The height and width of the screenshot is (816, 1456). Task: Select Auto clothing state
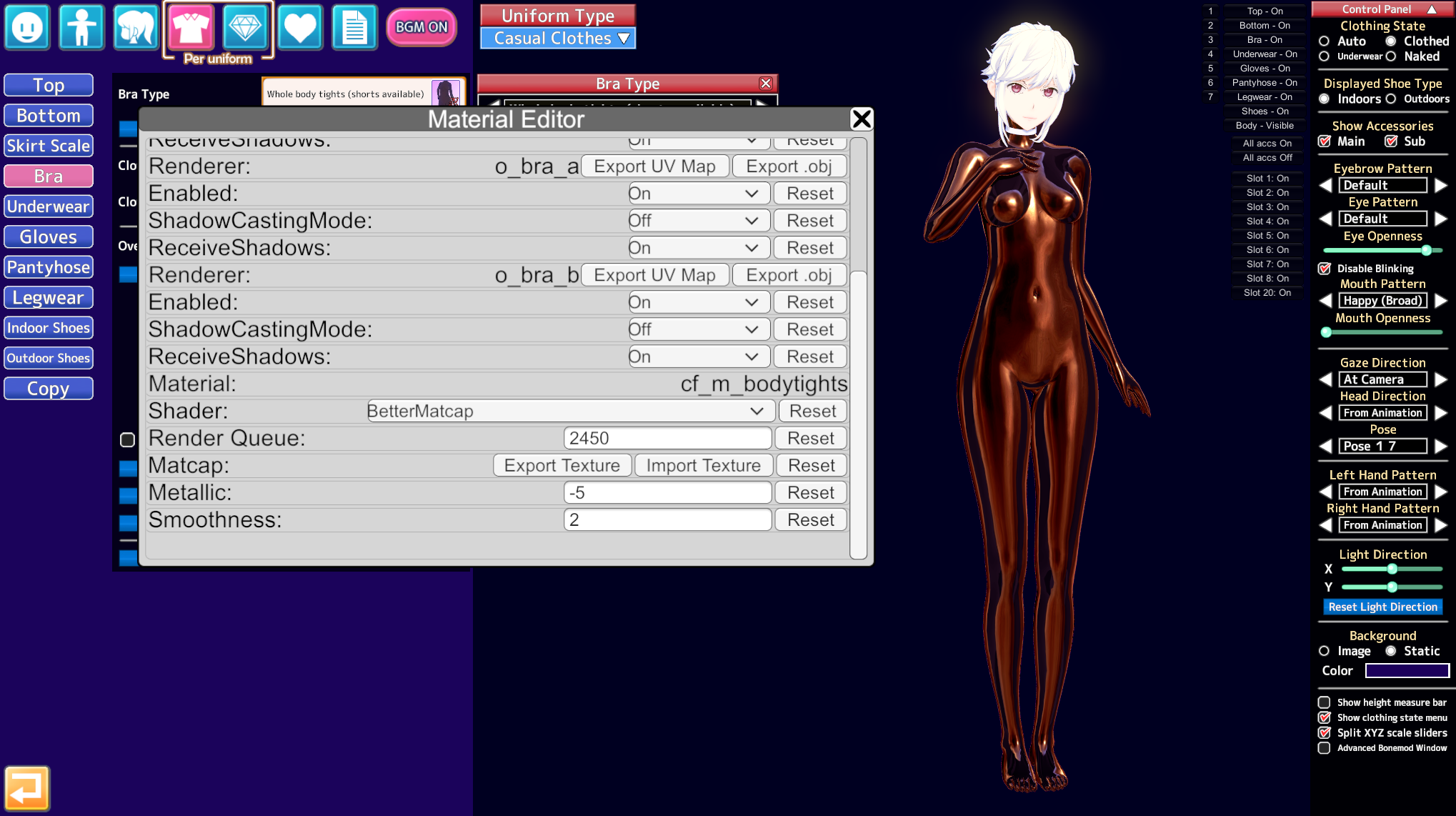[1325, 41]
